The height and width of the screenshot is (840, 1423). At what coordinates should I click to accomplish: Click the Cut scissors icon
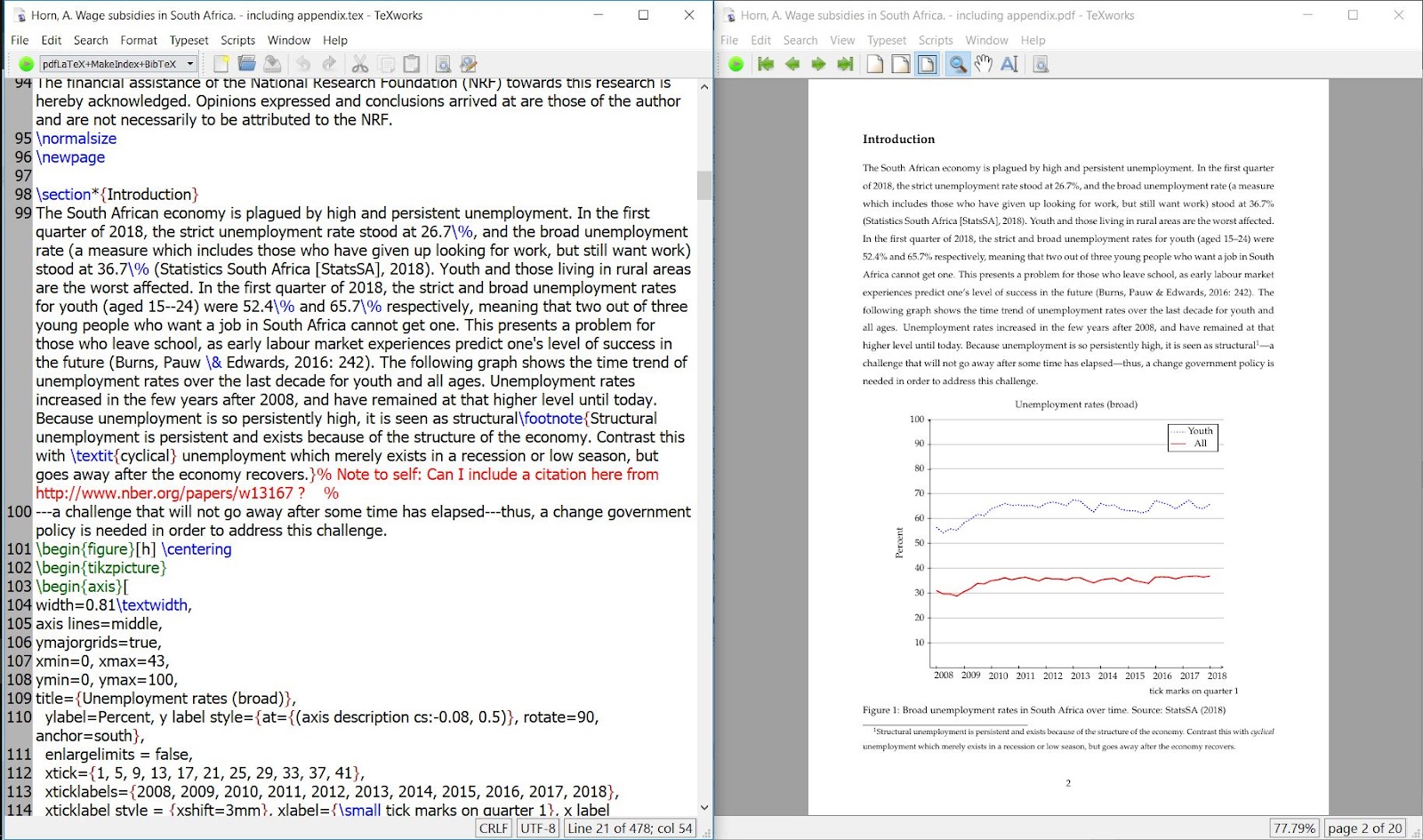pos(359,64)
